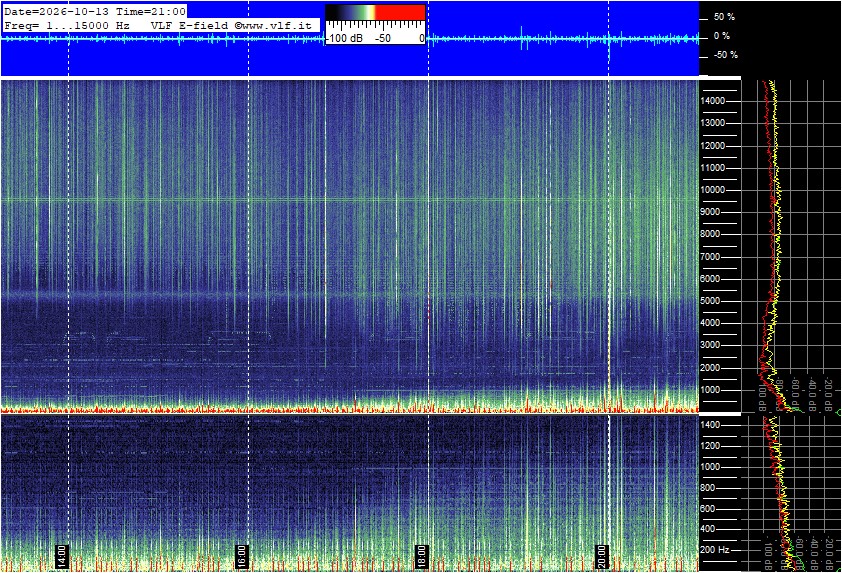Select the 'Freq= 1...15000 Hz' header text

pyautogui.click(x=67, y=25)
